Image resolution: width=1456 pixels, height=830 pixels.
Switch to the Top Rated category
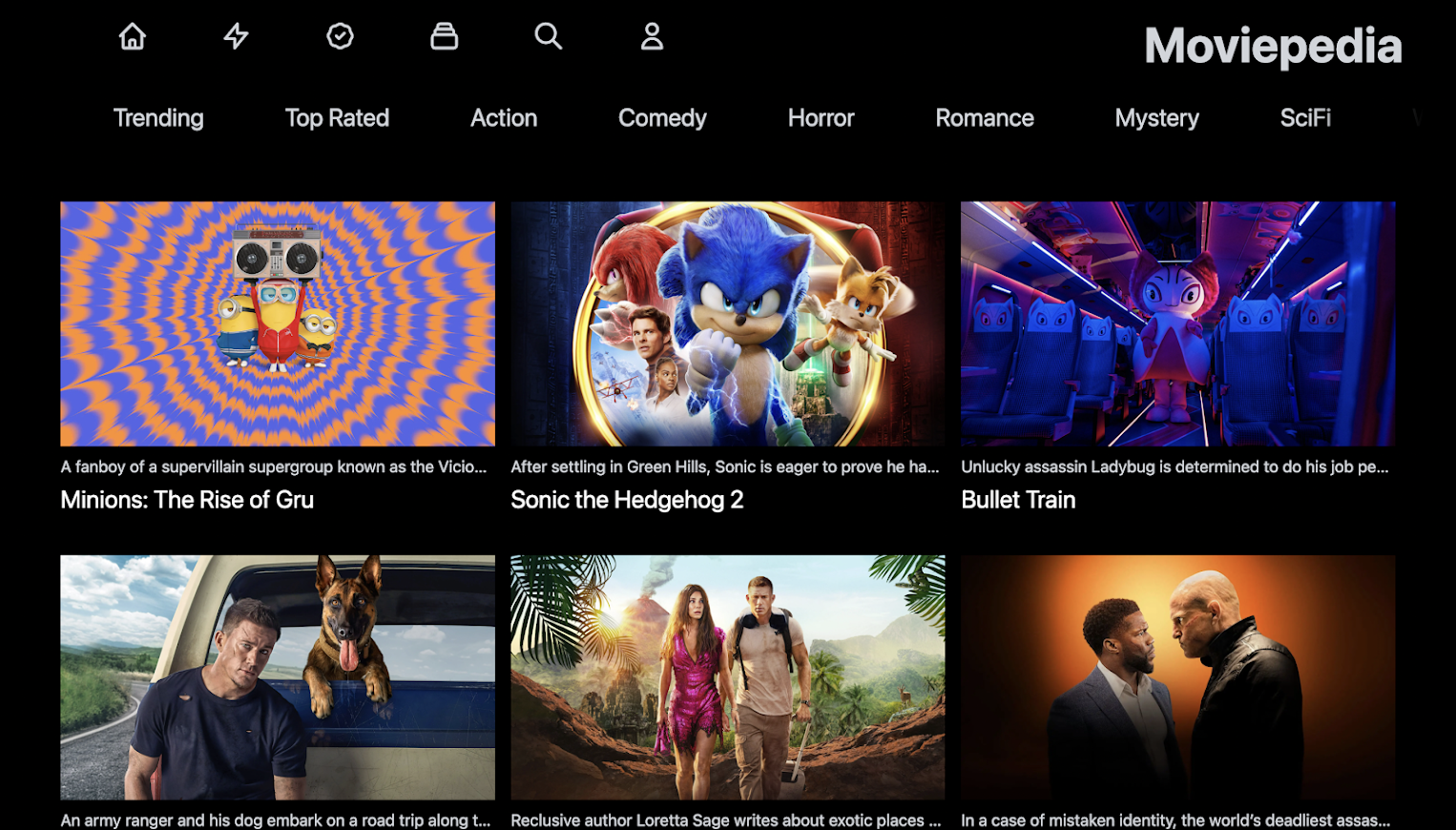[337, 118]
